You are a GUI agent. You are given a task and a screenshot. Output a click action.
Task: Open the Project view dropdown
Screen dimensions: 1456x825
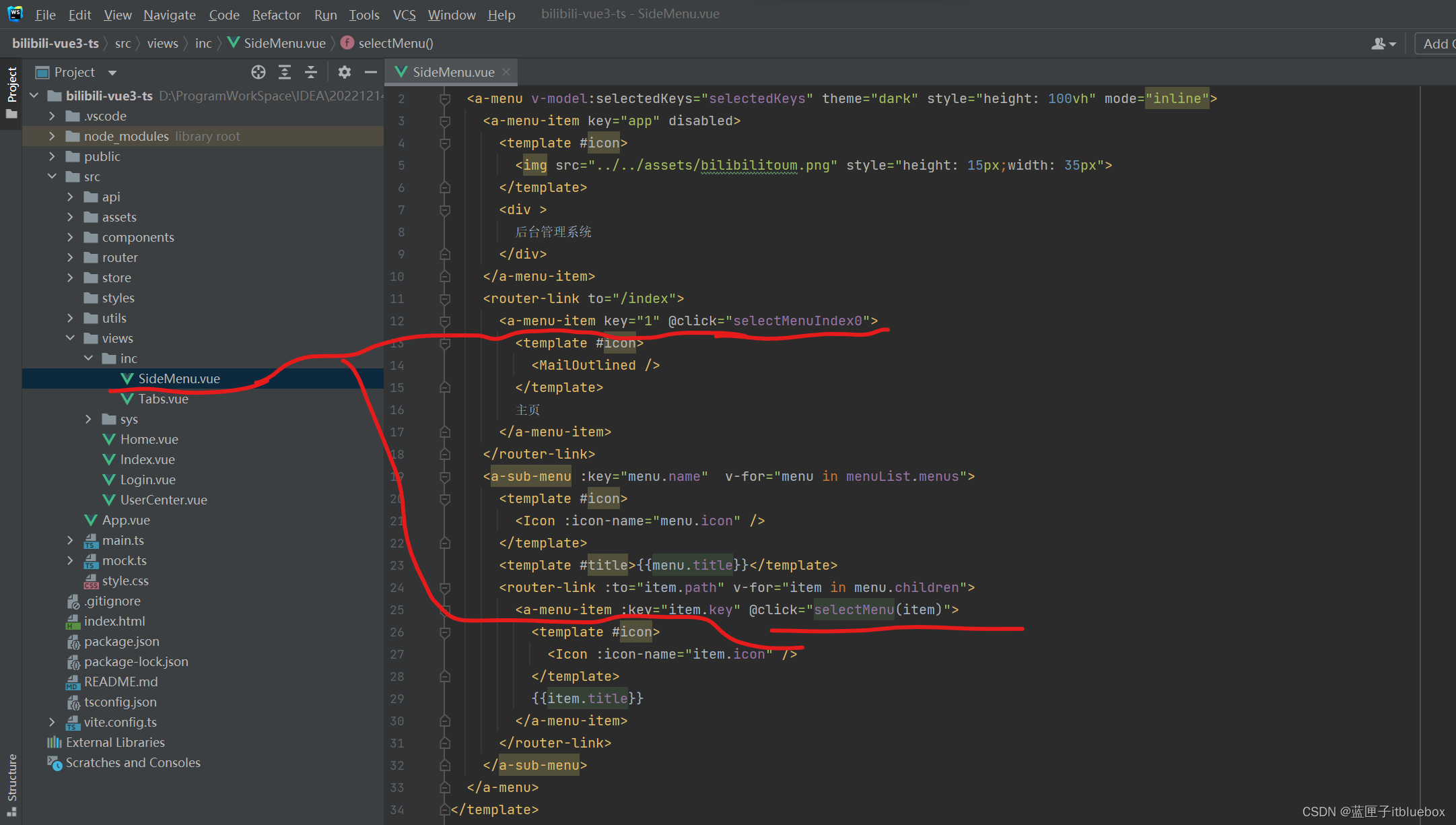[x=112, y=73]
